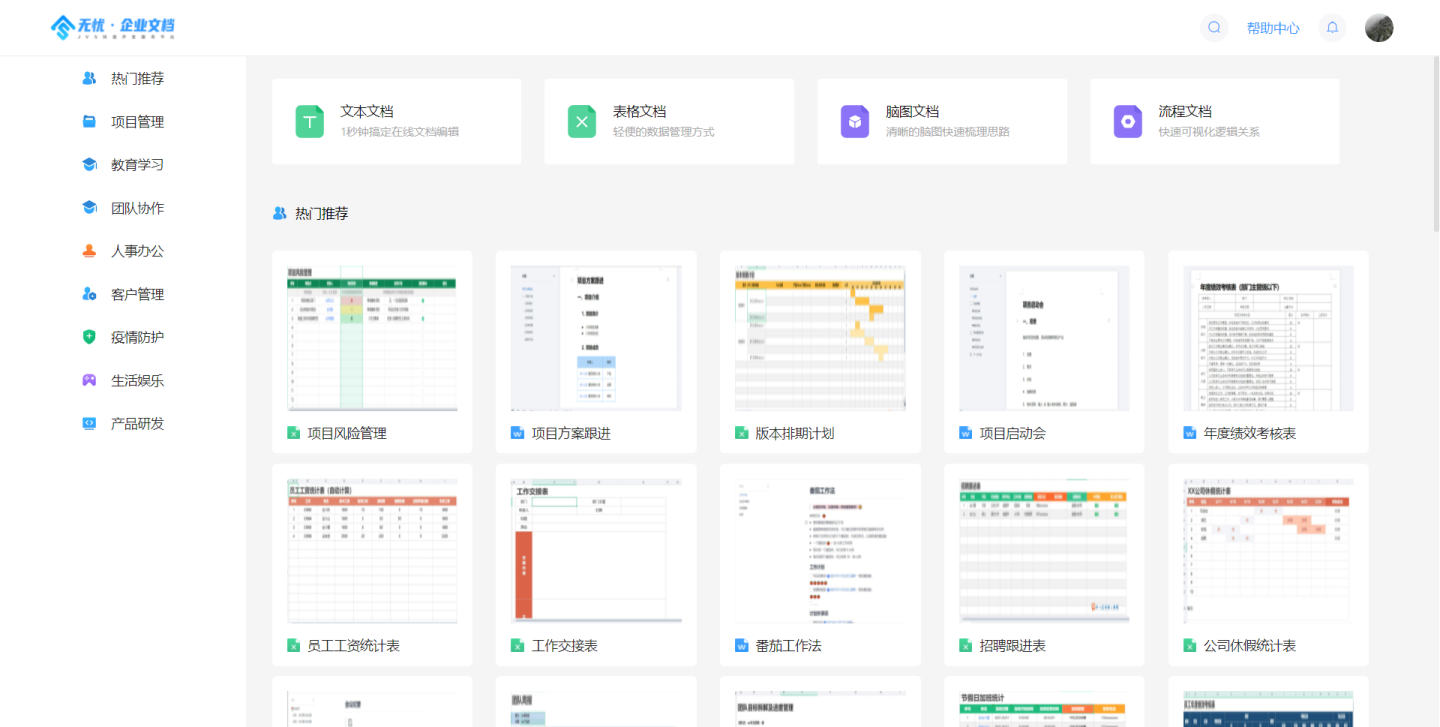Click the 版本排期计划 title text
Screen dimensions: 1440x727
pyautogui.click(x=795, y=433)
